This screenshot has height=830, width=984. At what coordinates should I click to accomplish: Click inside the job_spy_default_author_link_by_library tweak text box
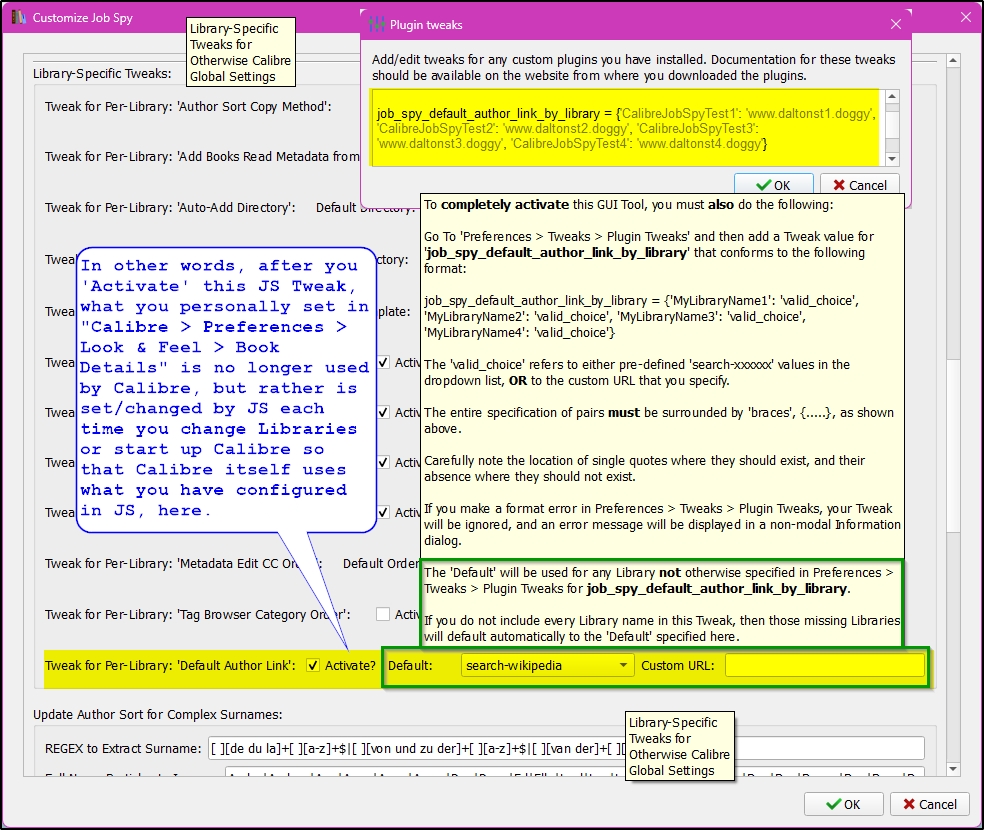tap(626, 128)
